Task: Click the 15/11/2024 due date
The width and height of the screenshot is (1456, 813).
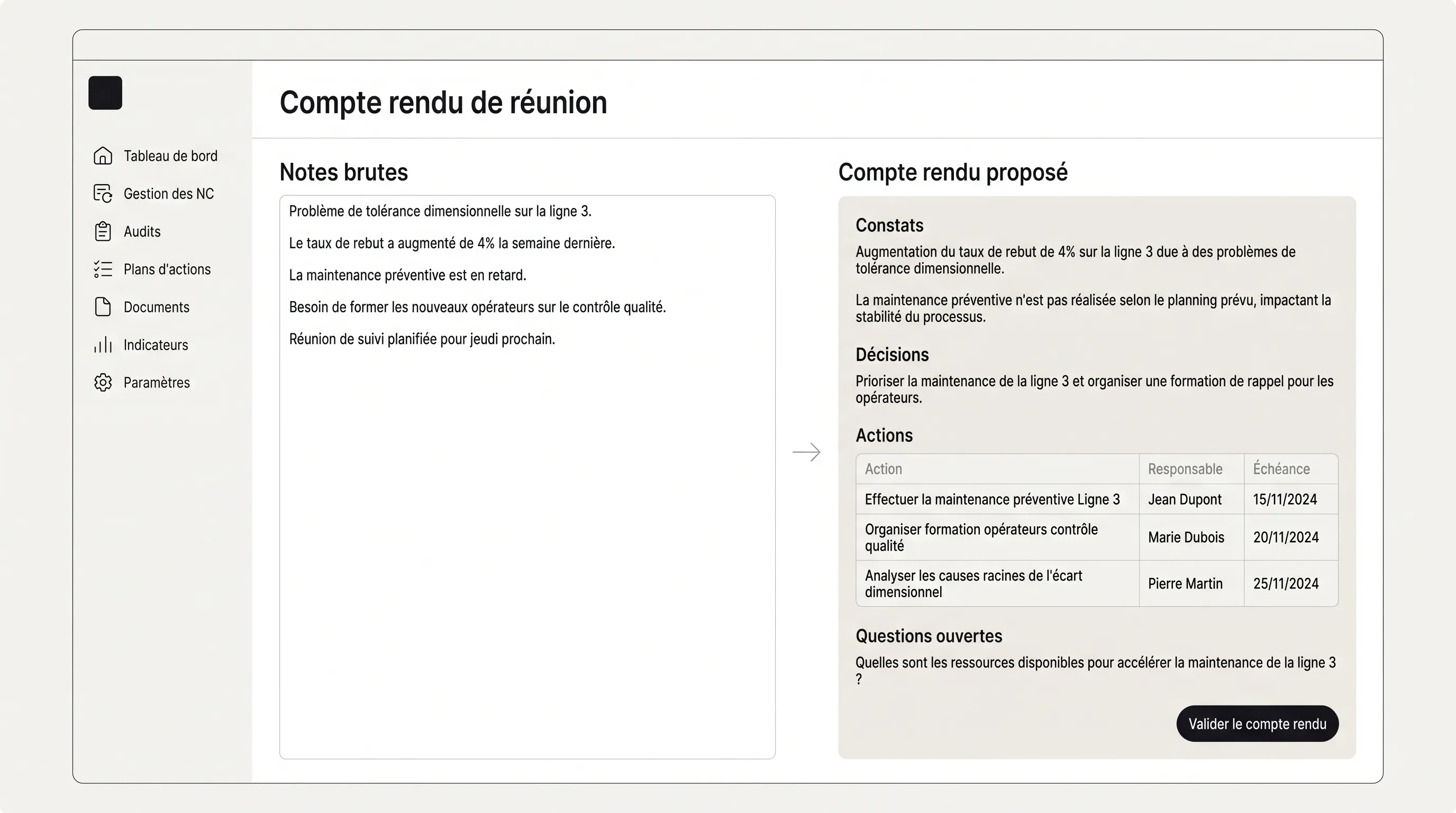Action: click(1291, 499)
